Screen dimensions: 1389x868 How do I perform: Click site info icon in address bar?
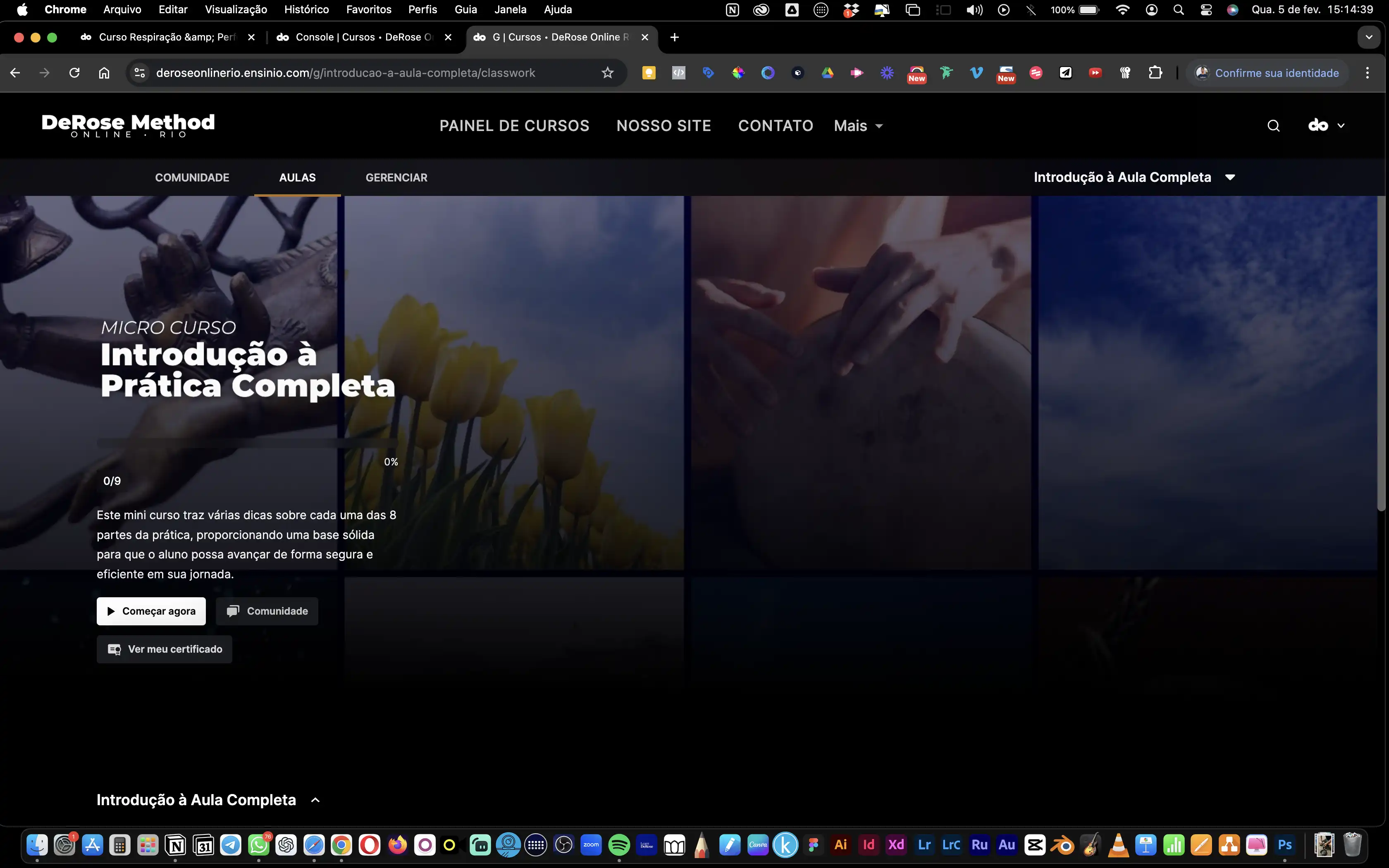point(139,73)
